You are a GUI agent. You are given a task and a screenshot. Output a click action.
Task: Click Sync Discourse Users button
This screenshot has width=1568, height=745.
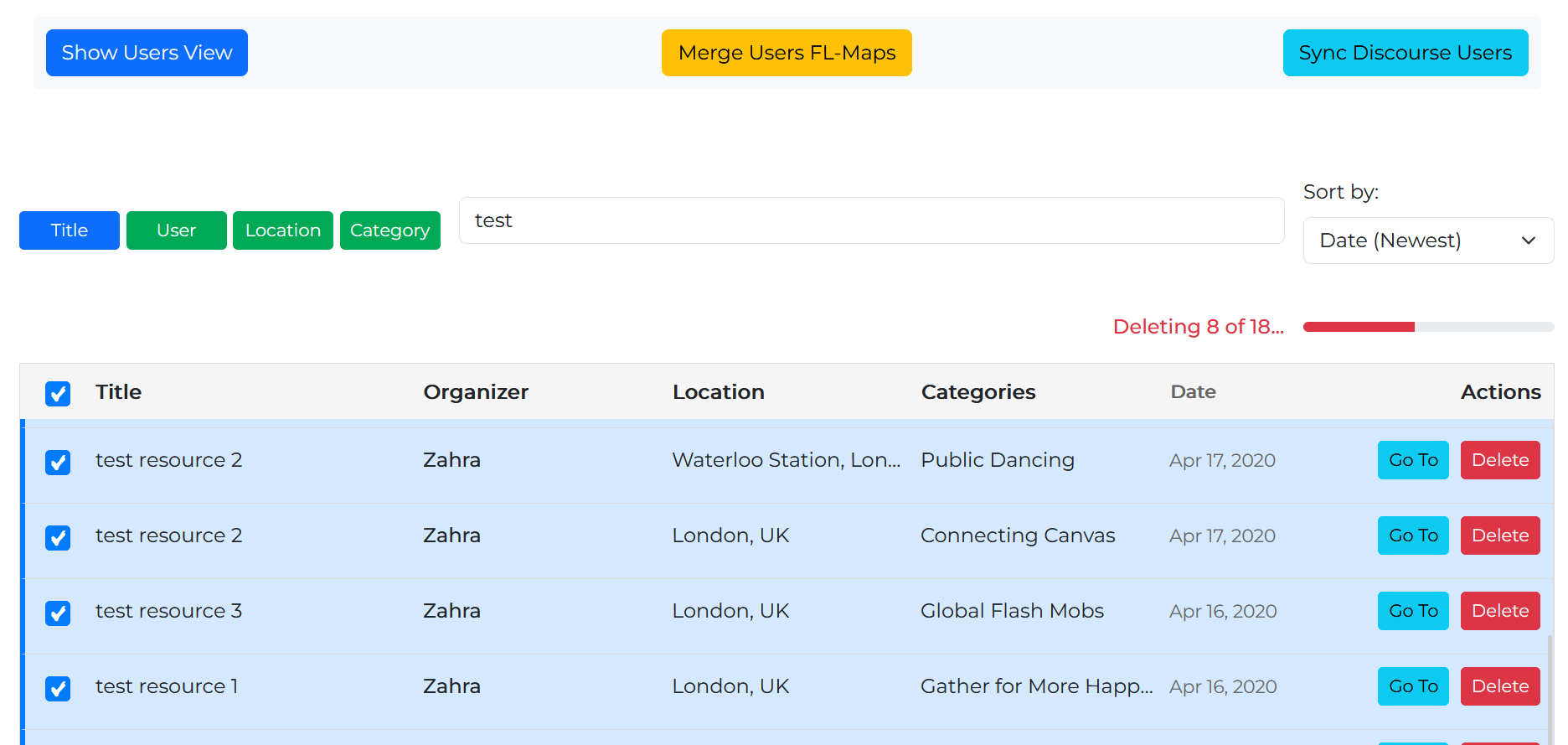point(1405,53)
